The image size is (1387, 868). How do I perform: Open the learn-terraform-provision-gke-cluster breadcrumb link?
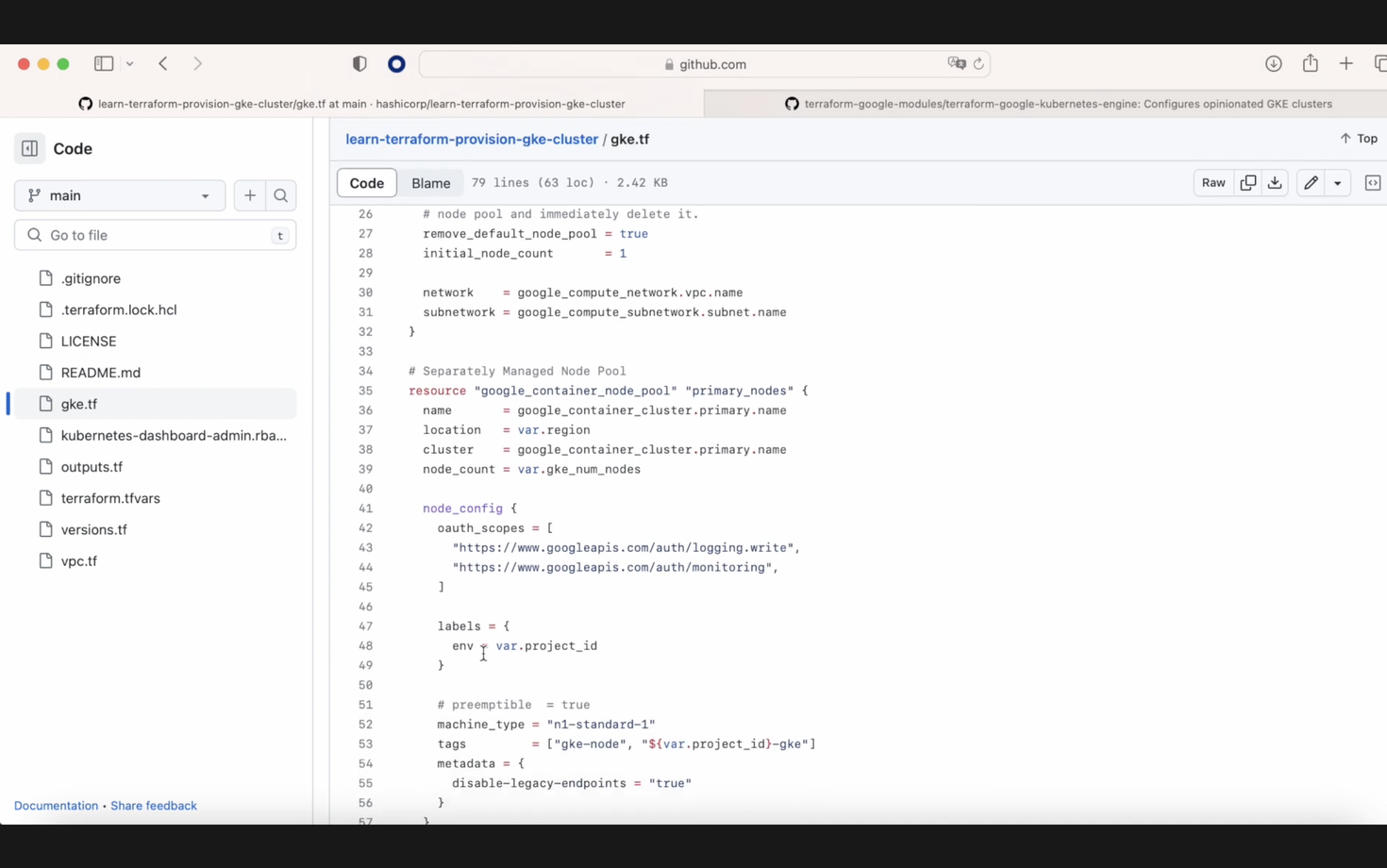(472, 139)
